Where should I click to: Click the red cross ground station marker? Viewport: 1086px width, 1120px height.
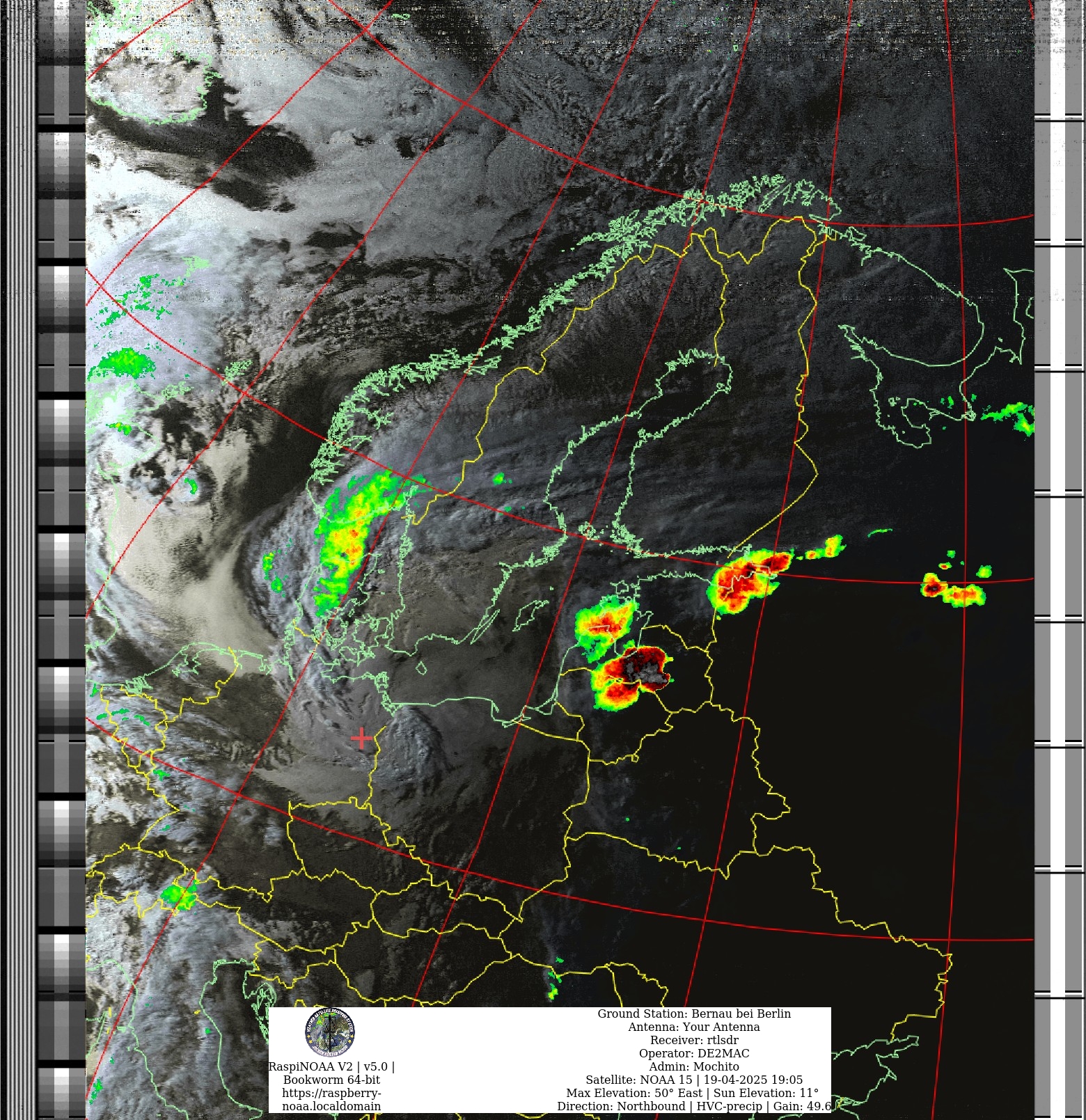pos(361,739)
